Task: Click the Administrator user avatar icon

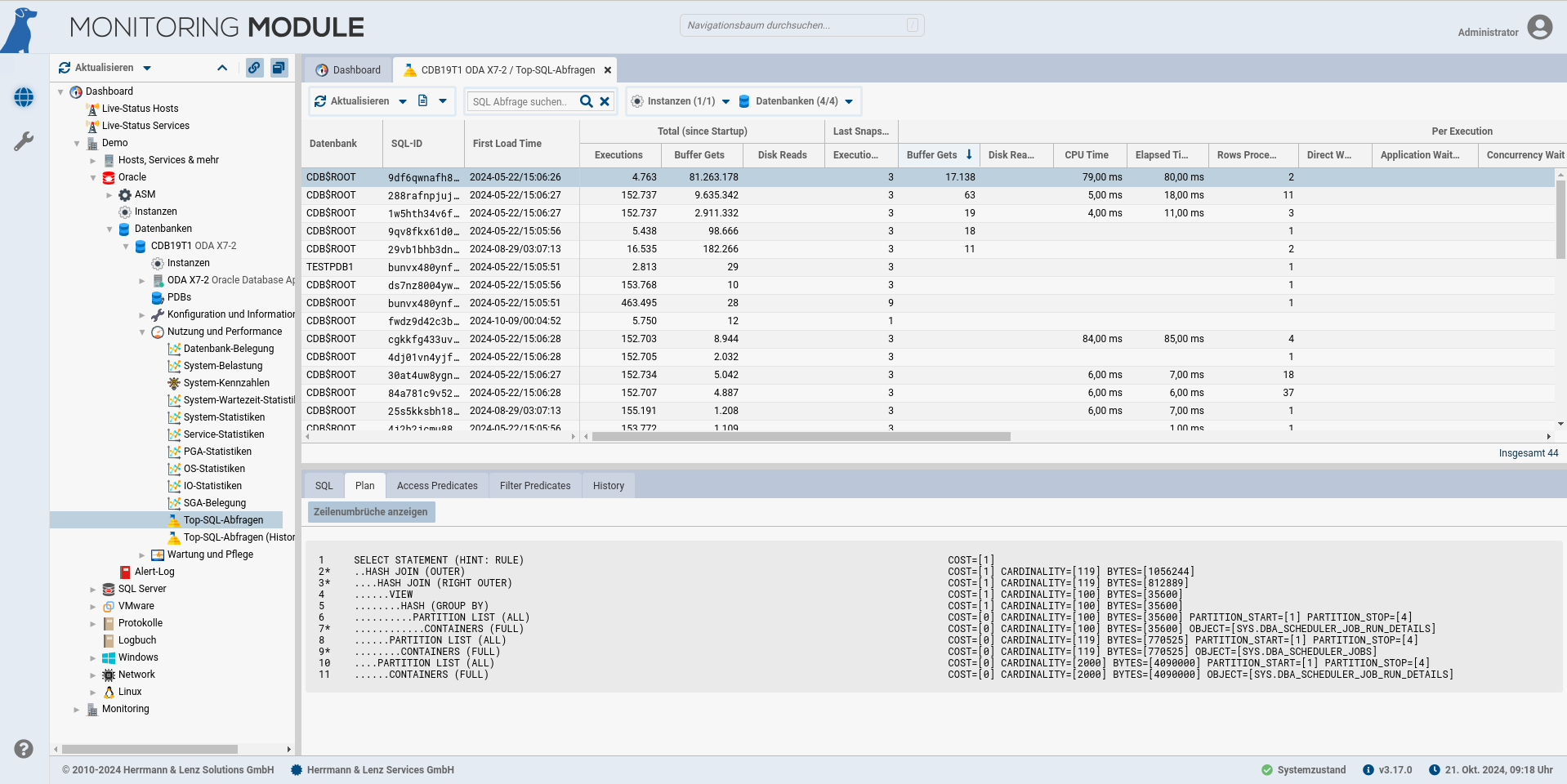Action: click(1539, 27)
